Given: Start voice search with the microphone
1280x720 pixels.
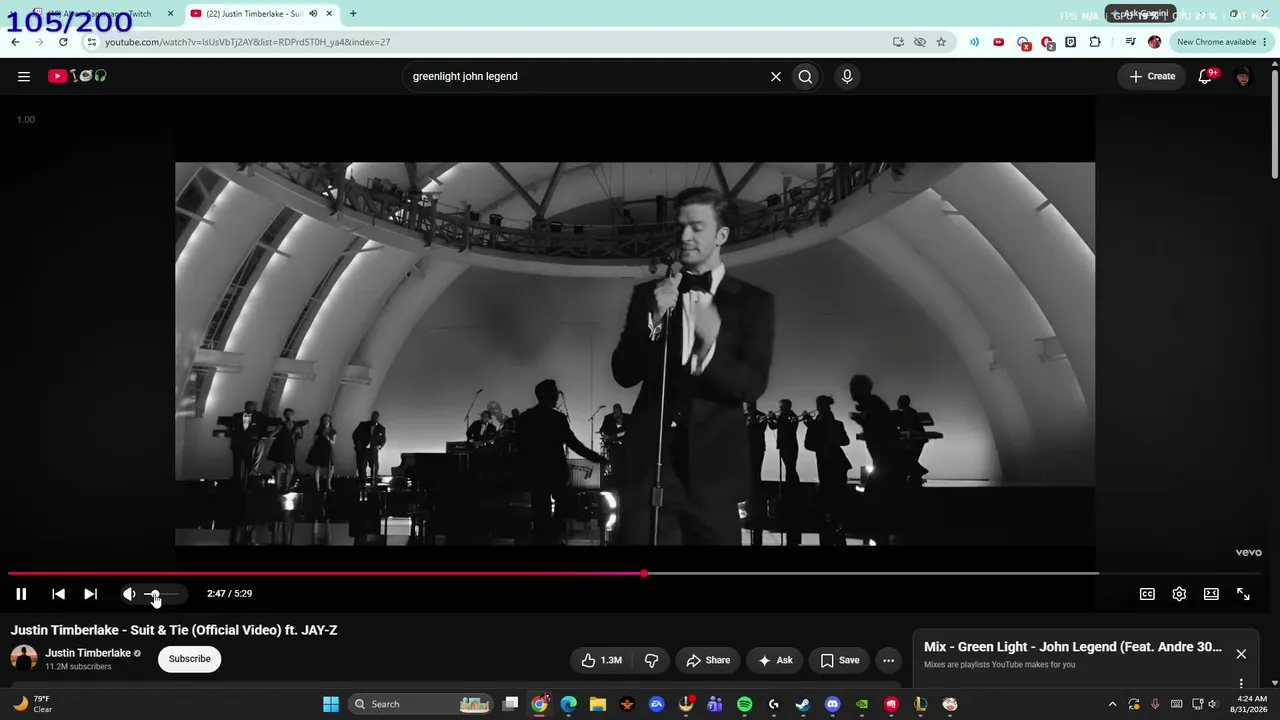Looking at the screenshot, I should 847,76.
